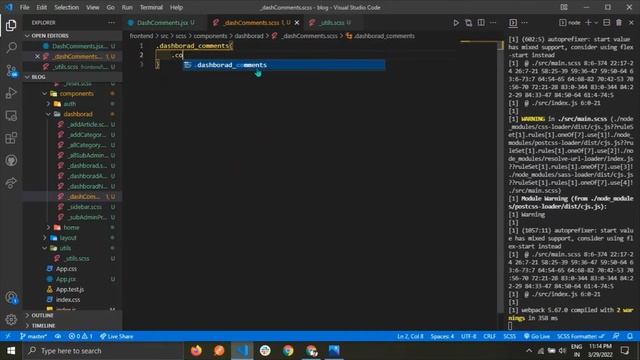Screen dimensions: 640x360
Task: Open Source Control view in activity bar
Action: pos(11,71)
